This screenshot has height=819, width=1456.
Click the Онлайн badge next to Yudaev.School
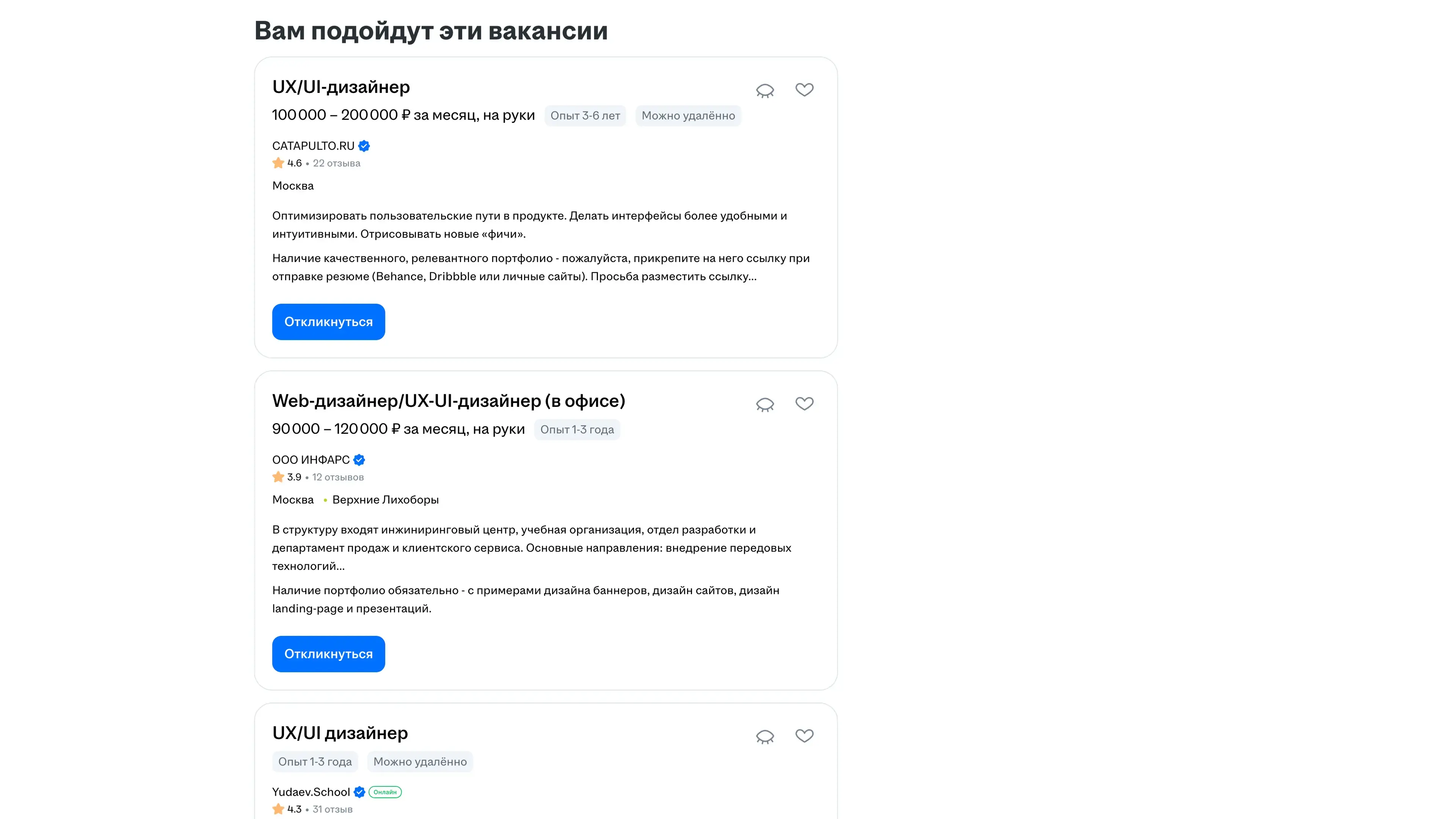click(385, 792)
